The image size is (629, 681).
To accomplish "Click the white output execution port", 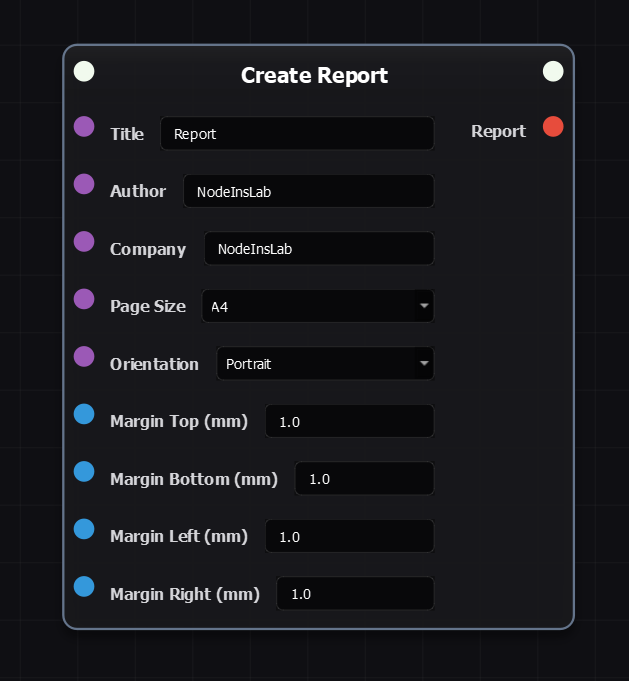I will point(553,71).
